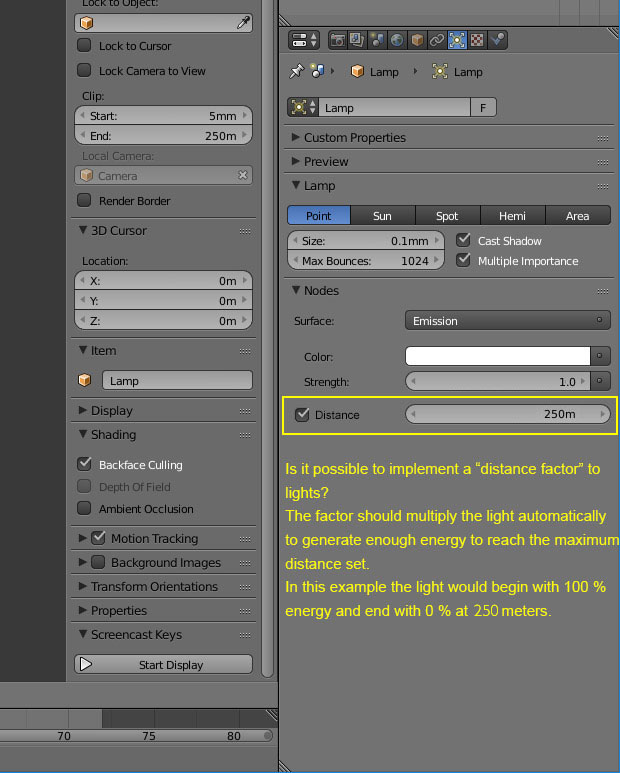Select the Sun lamp type

382,215
